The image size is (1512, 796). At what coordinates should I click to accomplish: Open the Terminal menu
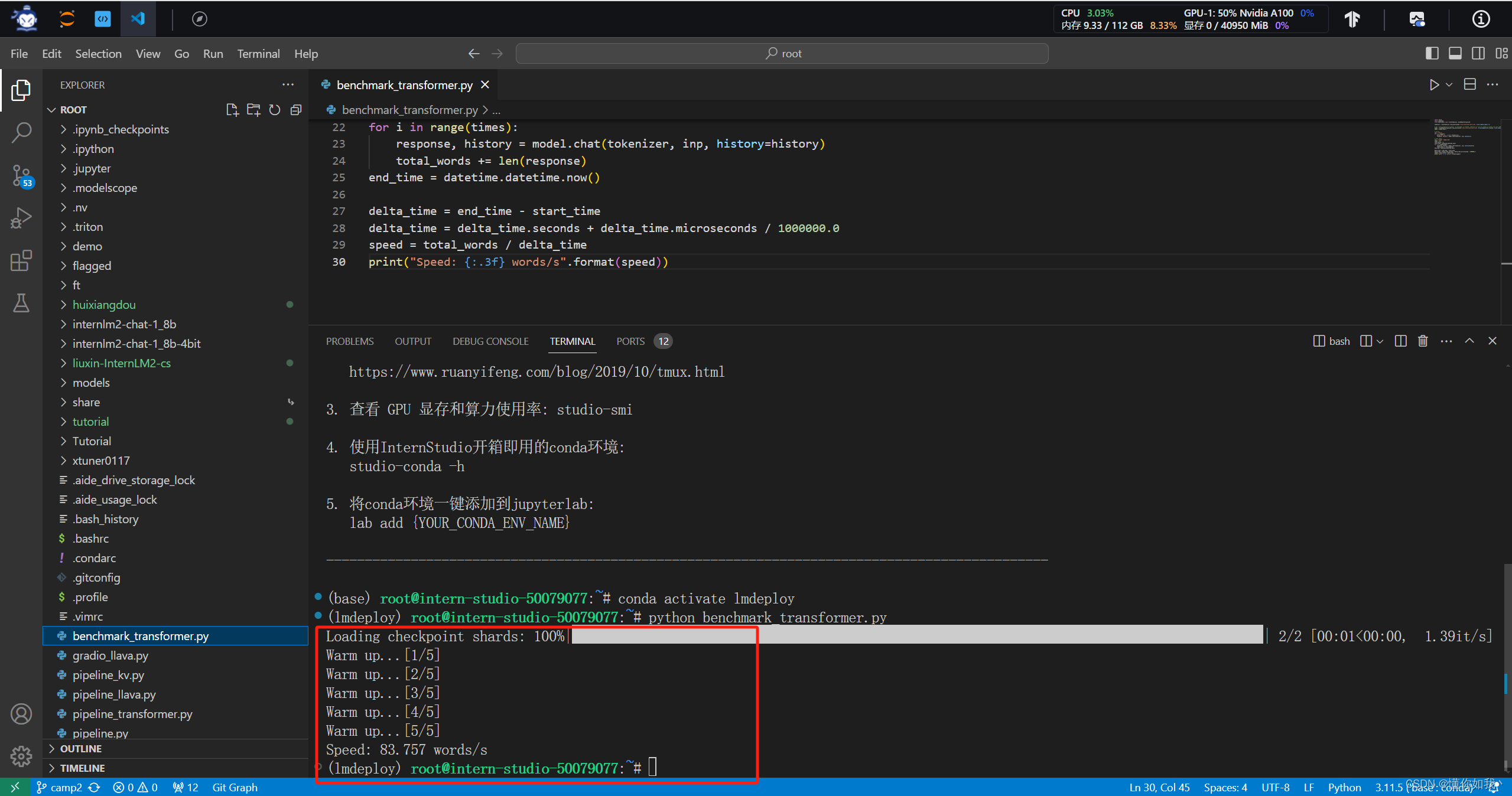point(258,54)
